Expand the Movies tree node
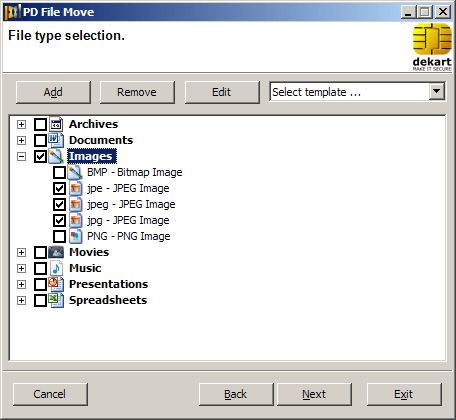456x420 pixels. [x=21, y=252]
